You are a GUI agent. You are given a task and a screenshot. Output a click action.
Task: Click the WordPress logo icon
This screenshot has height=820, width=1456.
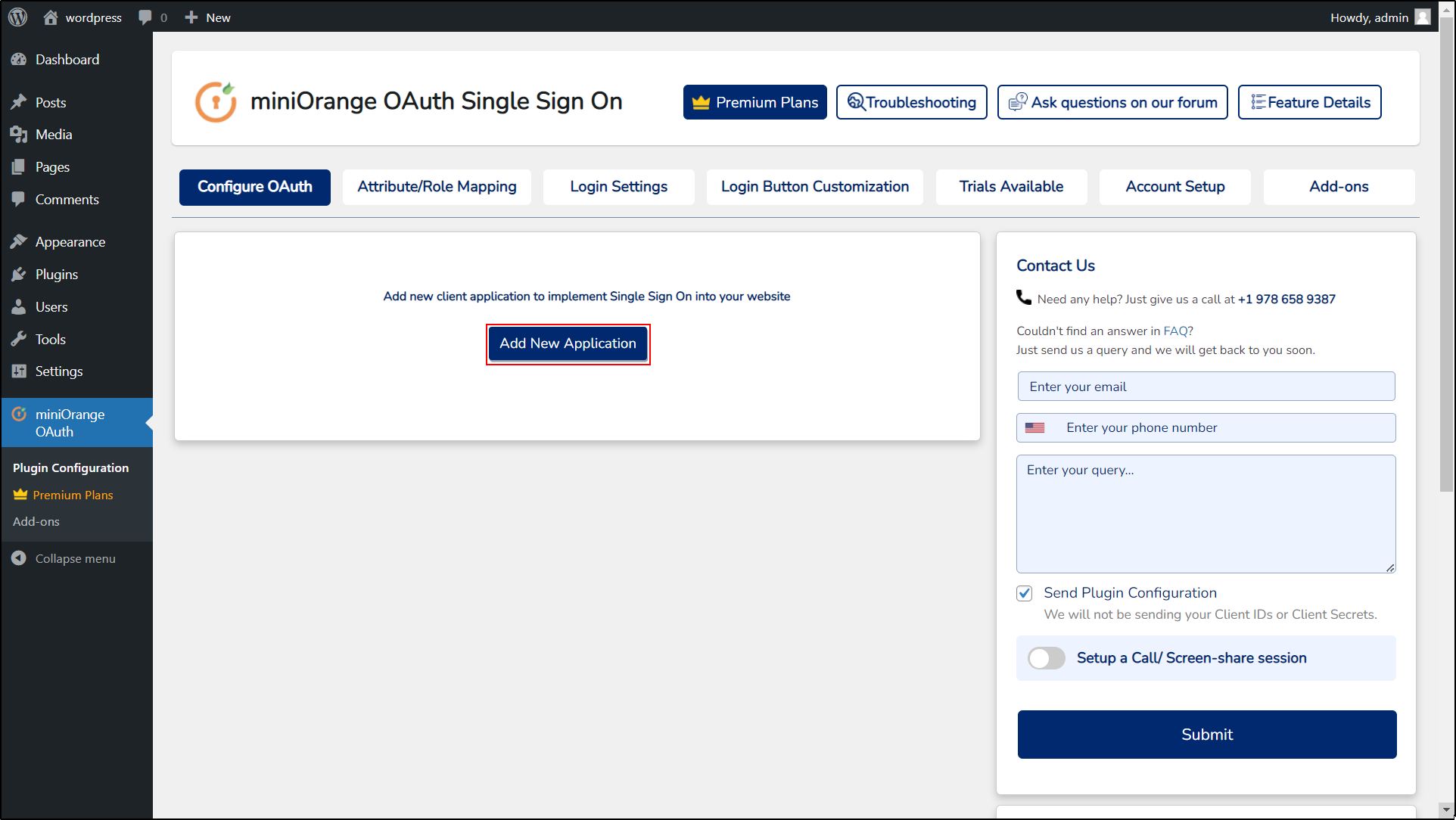click(x=18, y=17)
